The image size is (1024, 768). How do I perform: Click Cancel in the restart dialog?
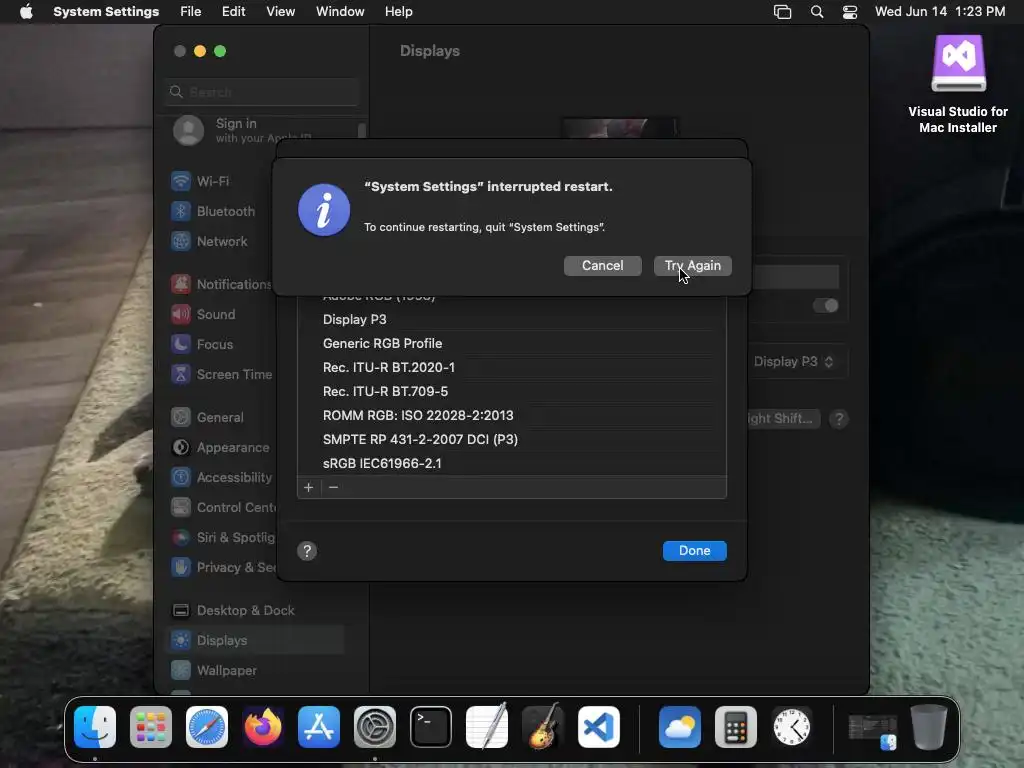click(x=603, y=266)
